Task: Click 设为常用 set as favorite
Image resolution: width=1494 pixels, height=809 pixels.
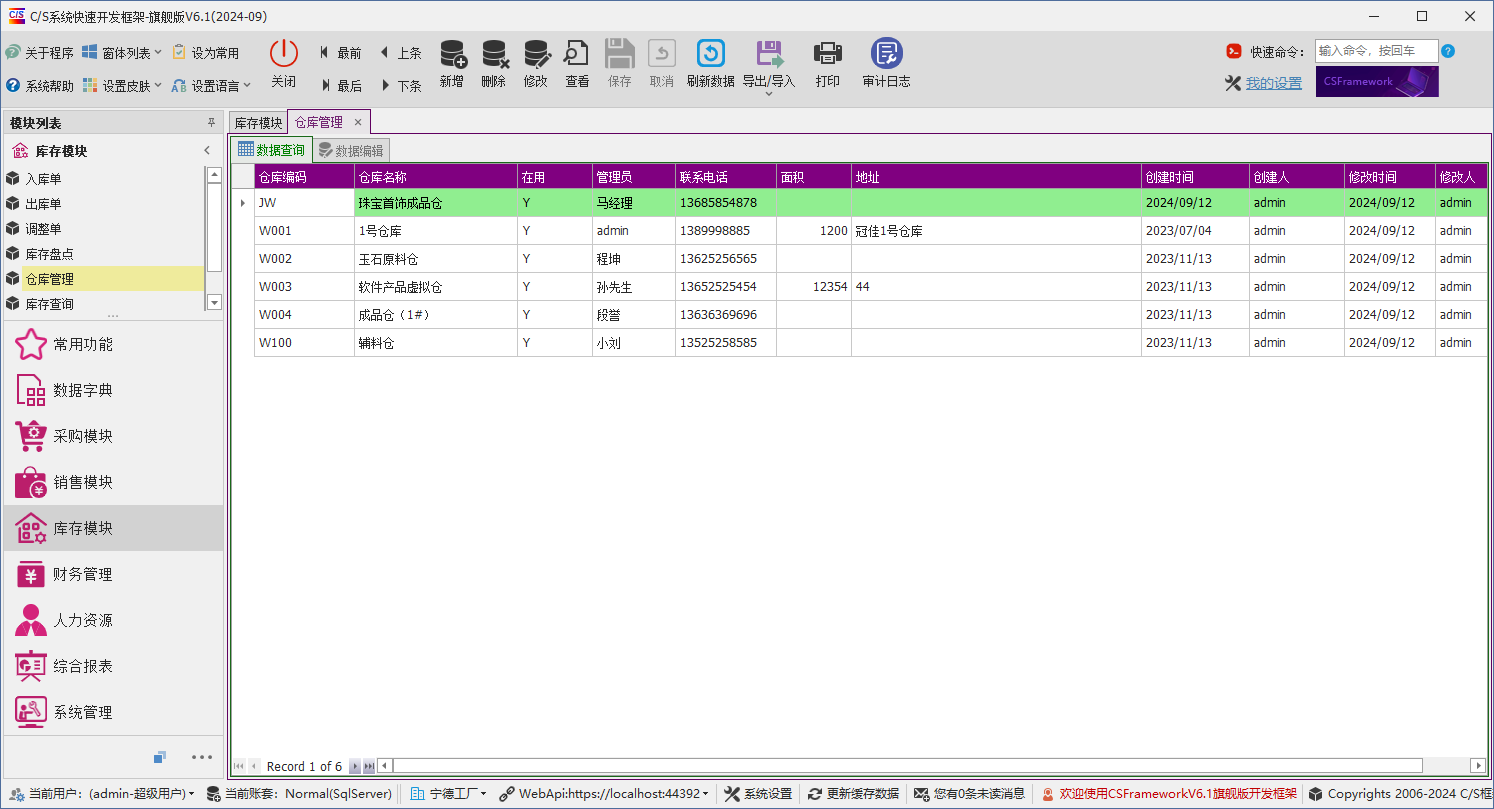Action: 206,53
